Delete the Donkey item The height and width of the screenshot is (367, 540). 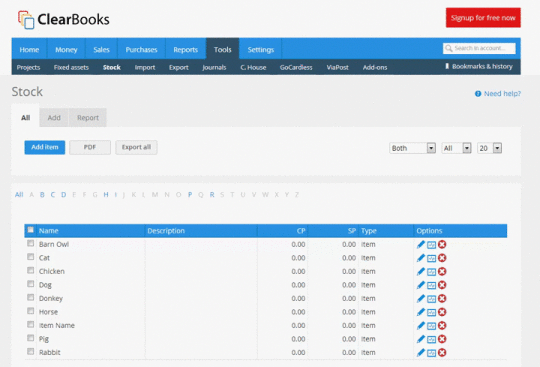[442, 298]
